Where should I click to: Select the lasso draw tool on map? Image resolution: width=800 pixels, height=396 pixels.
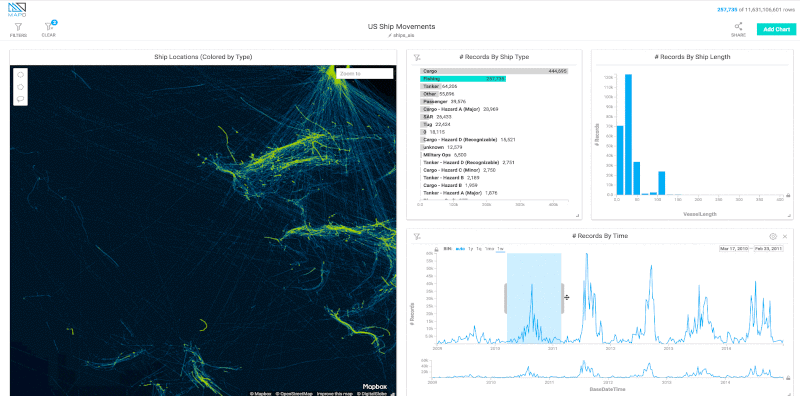(21, 99)
